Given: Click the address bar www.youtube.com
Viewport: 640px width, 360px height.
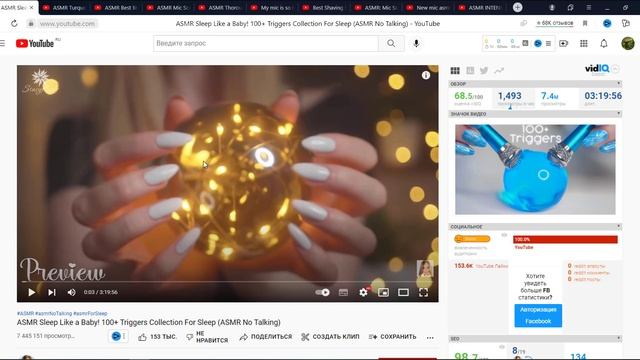Looking at the screenshot, I should [x=67, y=24].
